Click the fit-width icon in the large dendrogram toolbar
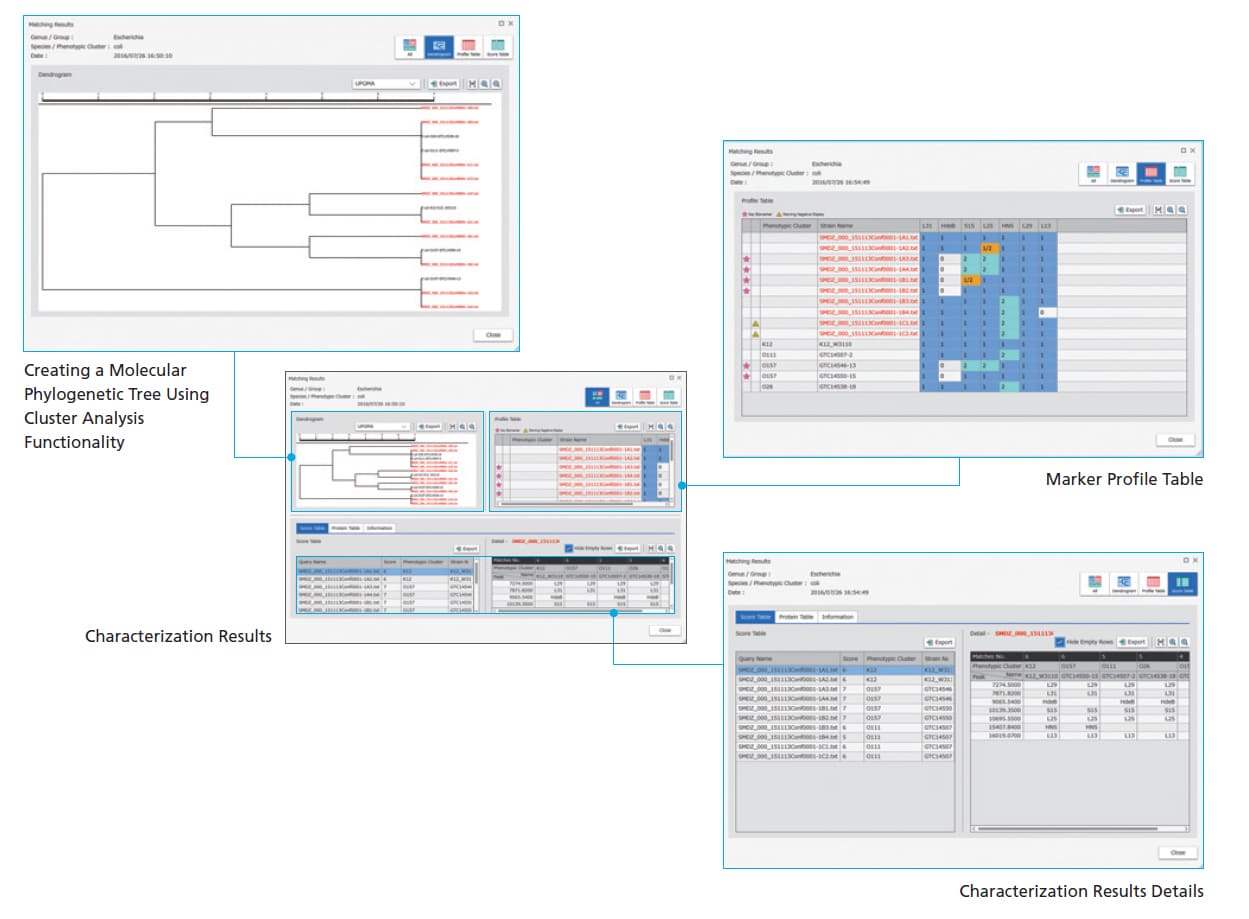The image size is (1249, 919). click(x=472, y=84)
